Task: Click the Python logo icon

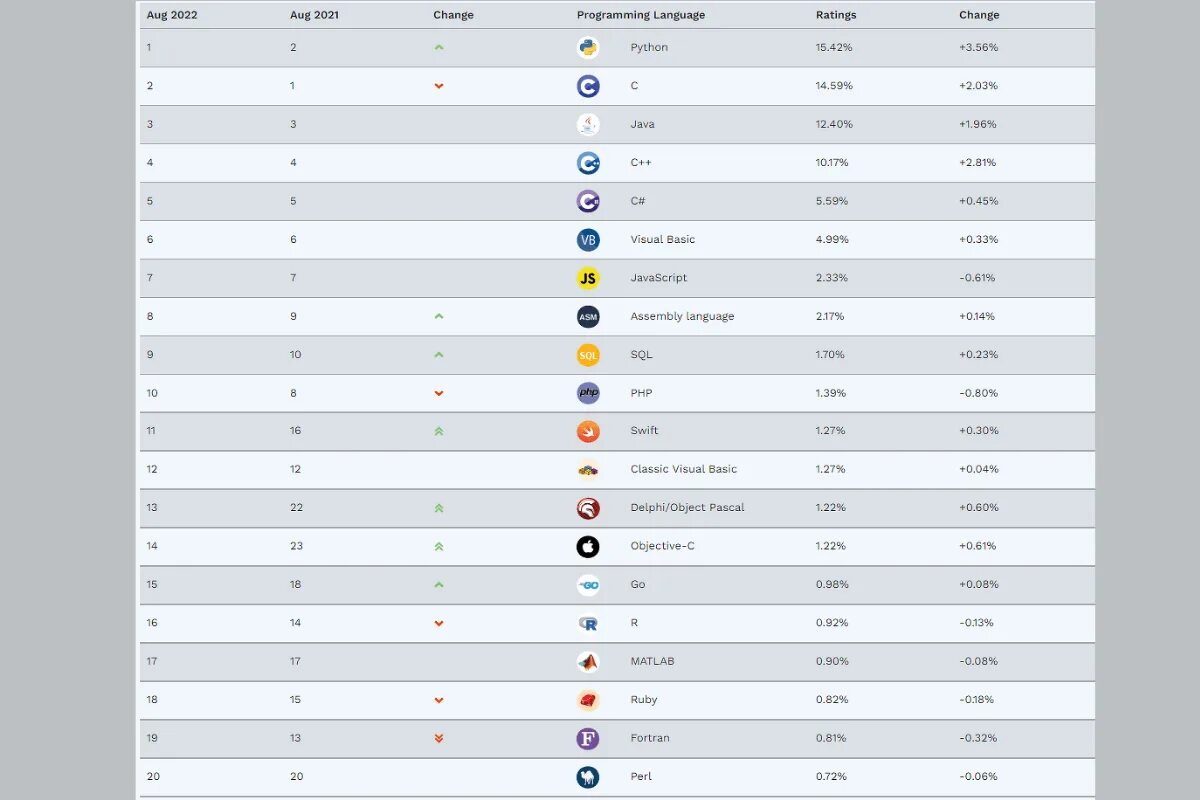Action: (x=588, y=48)
